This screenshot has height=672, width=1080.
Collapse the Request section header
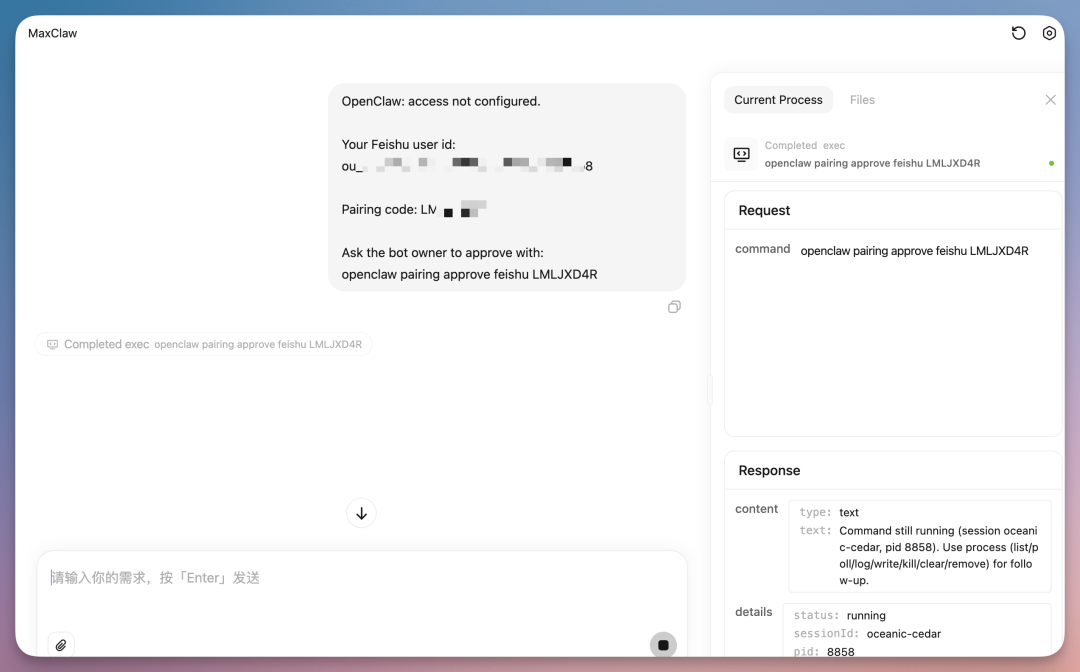pos(765,210)
